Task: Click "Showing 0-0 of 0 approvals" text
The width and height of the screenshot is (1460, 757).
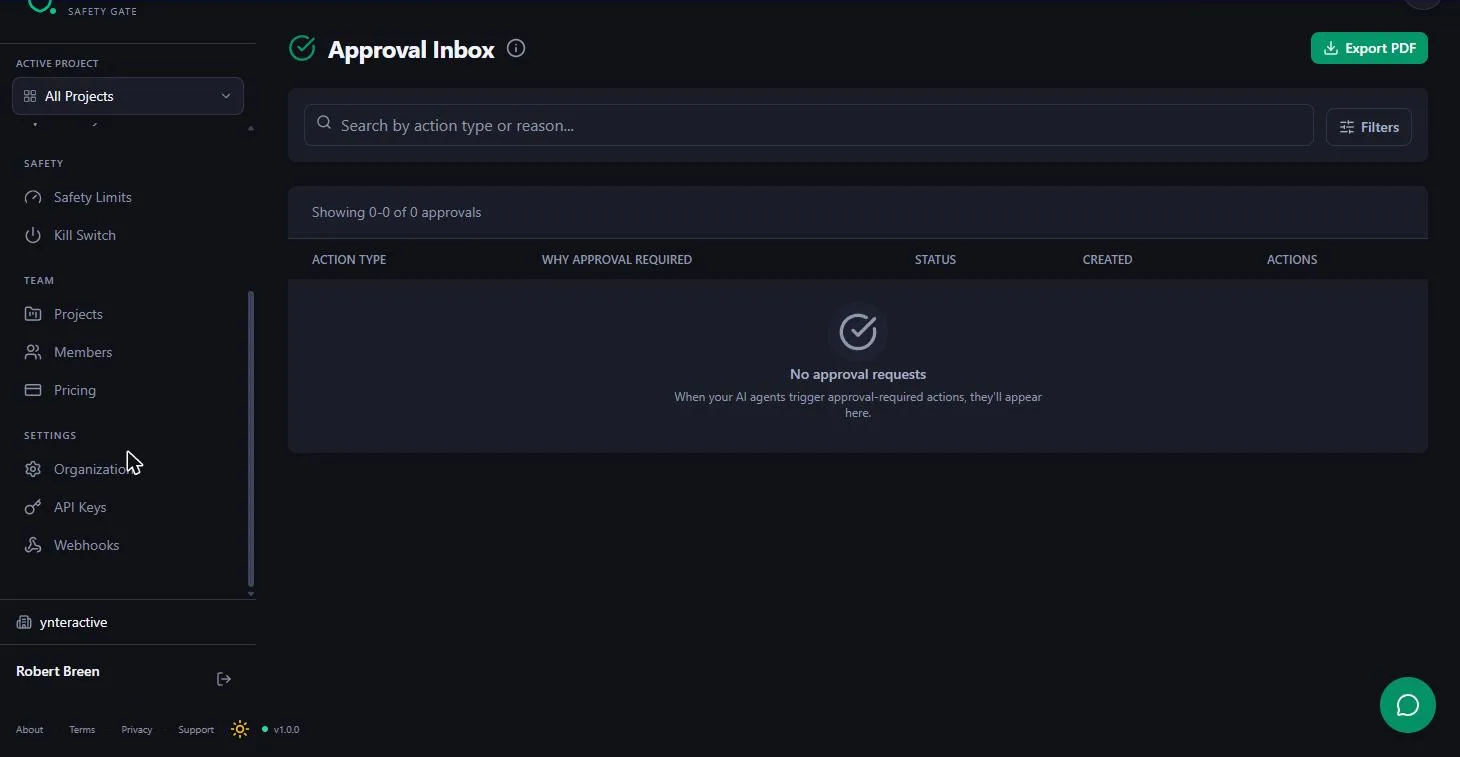Action: point(396,212)
